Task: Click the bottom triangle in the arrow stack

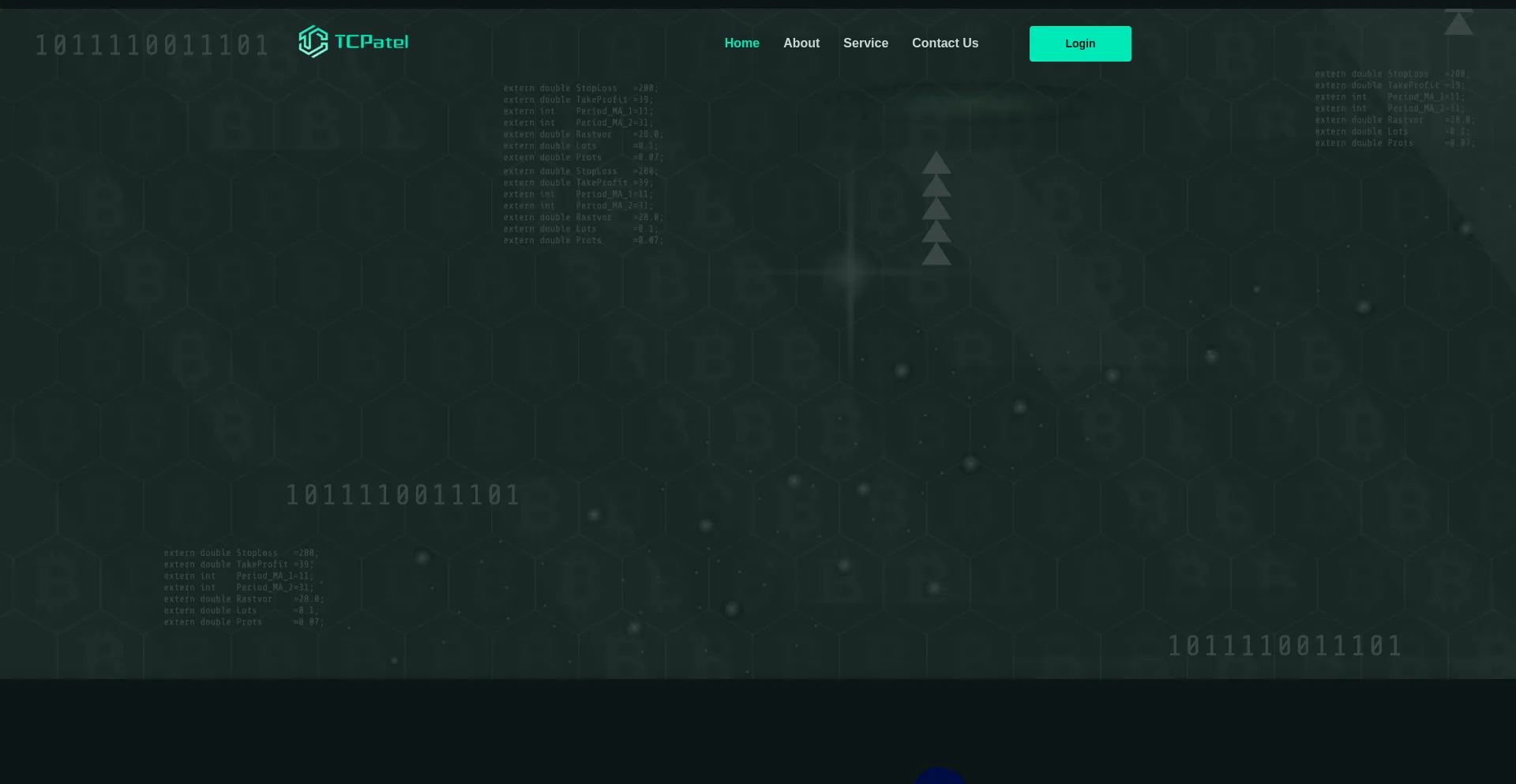Action: (x=936, y=255)
